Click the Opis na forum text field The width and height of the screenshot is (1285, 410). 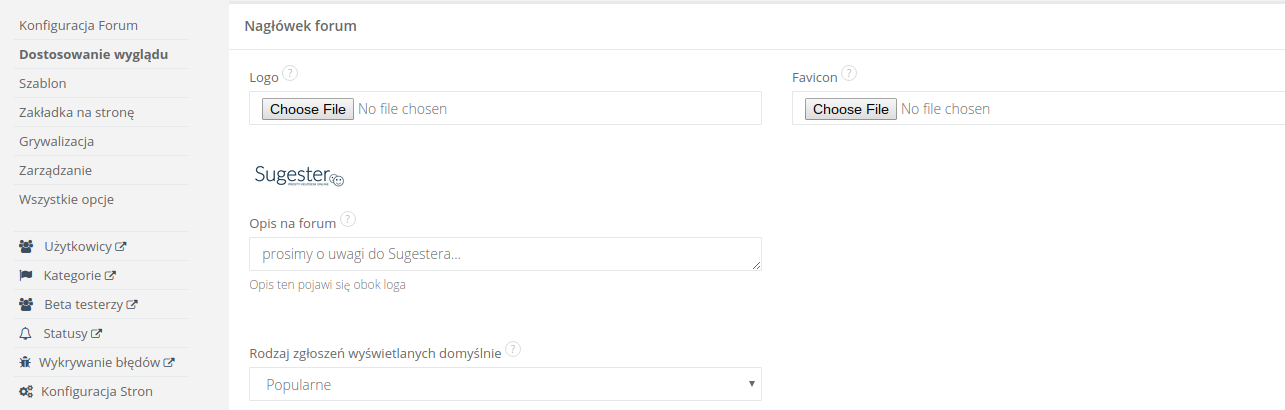point(505,254)
